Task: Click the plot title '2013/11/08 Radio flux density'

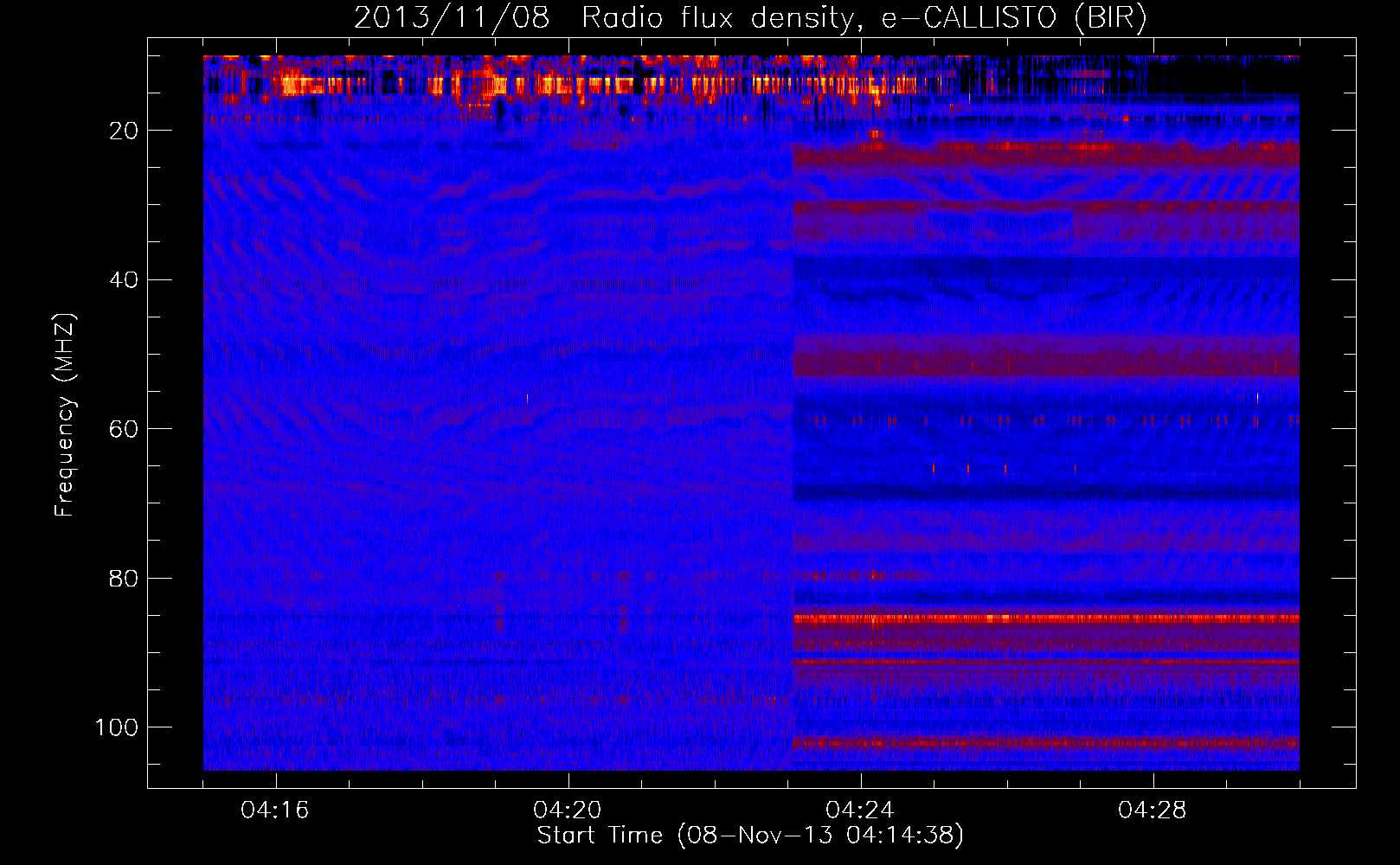Action: (751, 18)
